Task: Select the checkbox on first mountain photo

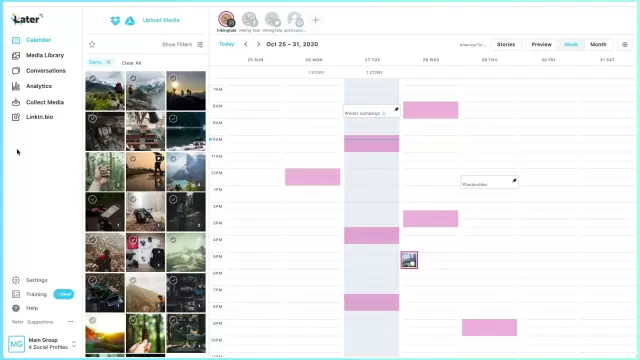Action: [93, 78]
